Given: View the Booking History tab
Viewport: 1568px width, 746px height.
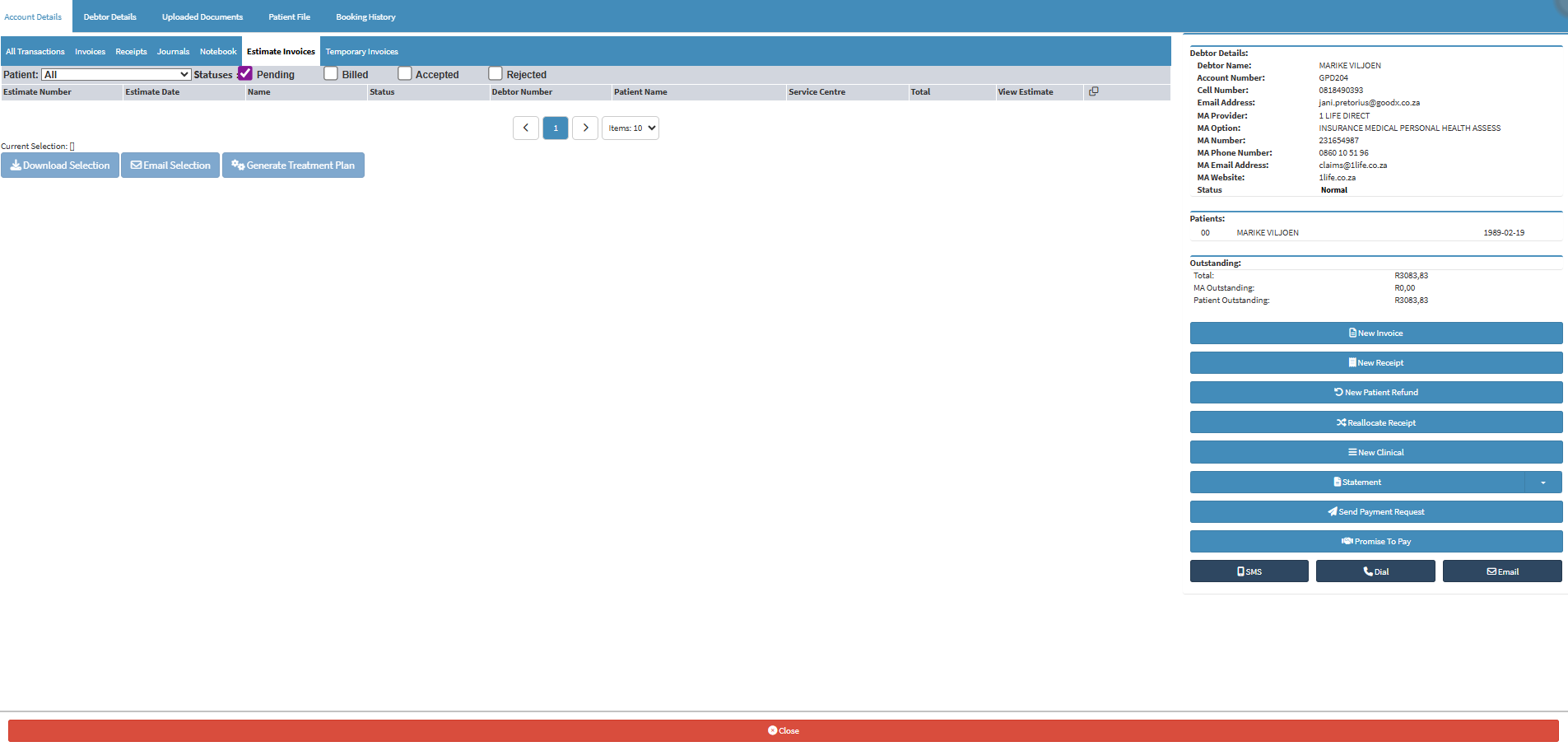Looking at the screenshot, I should (x=365, y=16).
